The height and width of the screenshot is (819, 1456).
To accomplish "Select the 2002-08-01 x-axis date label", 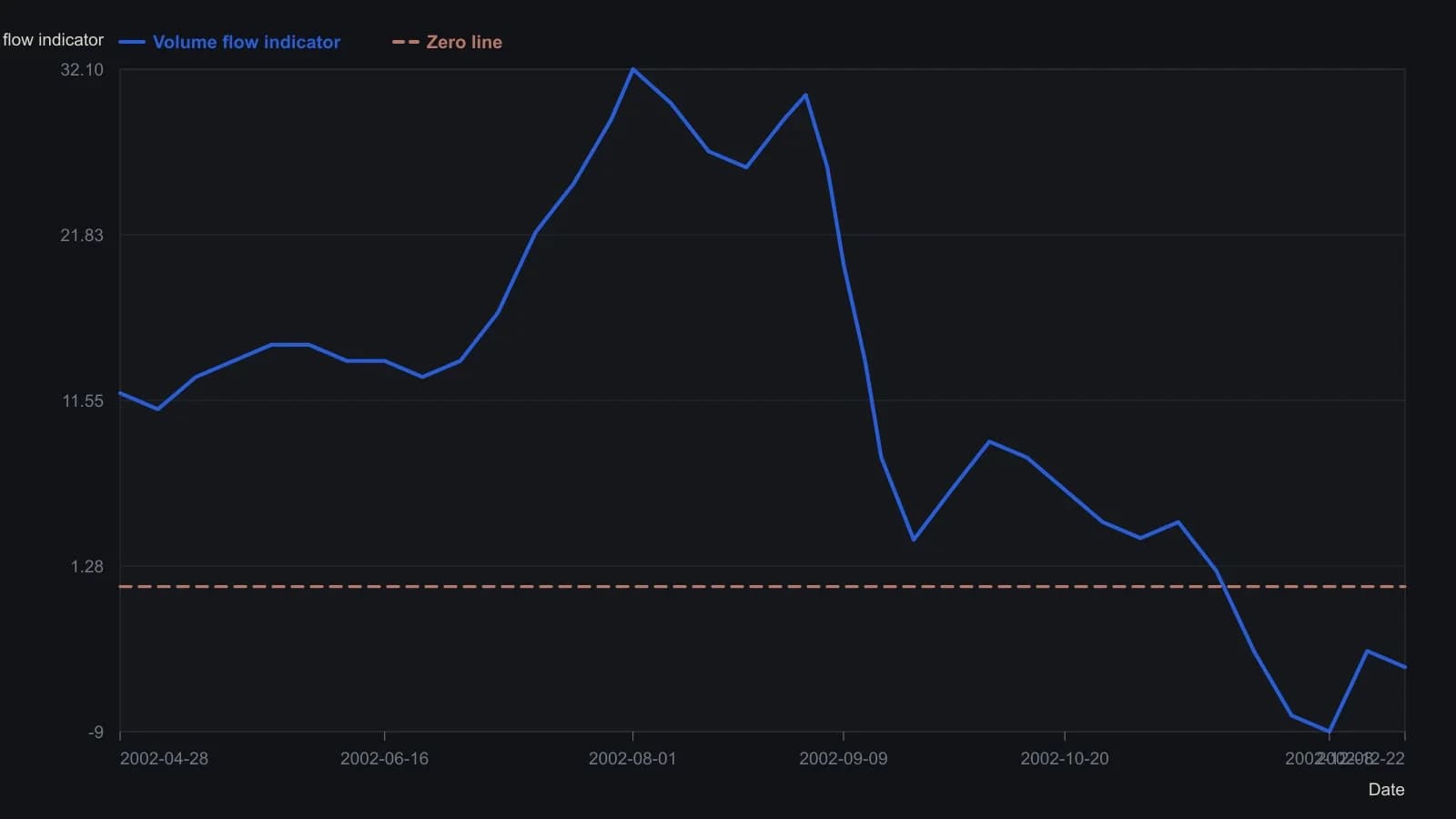I will pyautogui.click(x=632, y=758).
